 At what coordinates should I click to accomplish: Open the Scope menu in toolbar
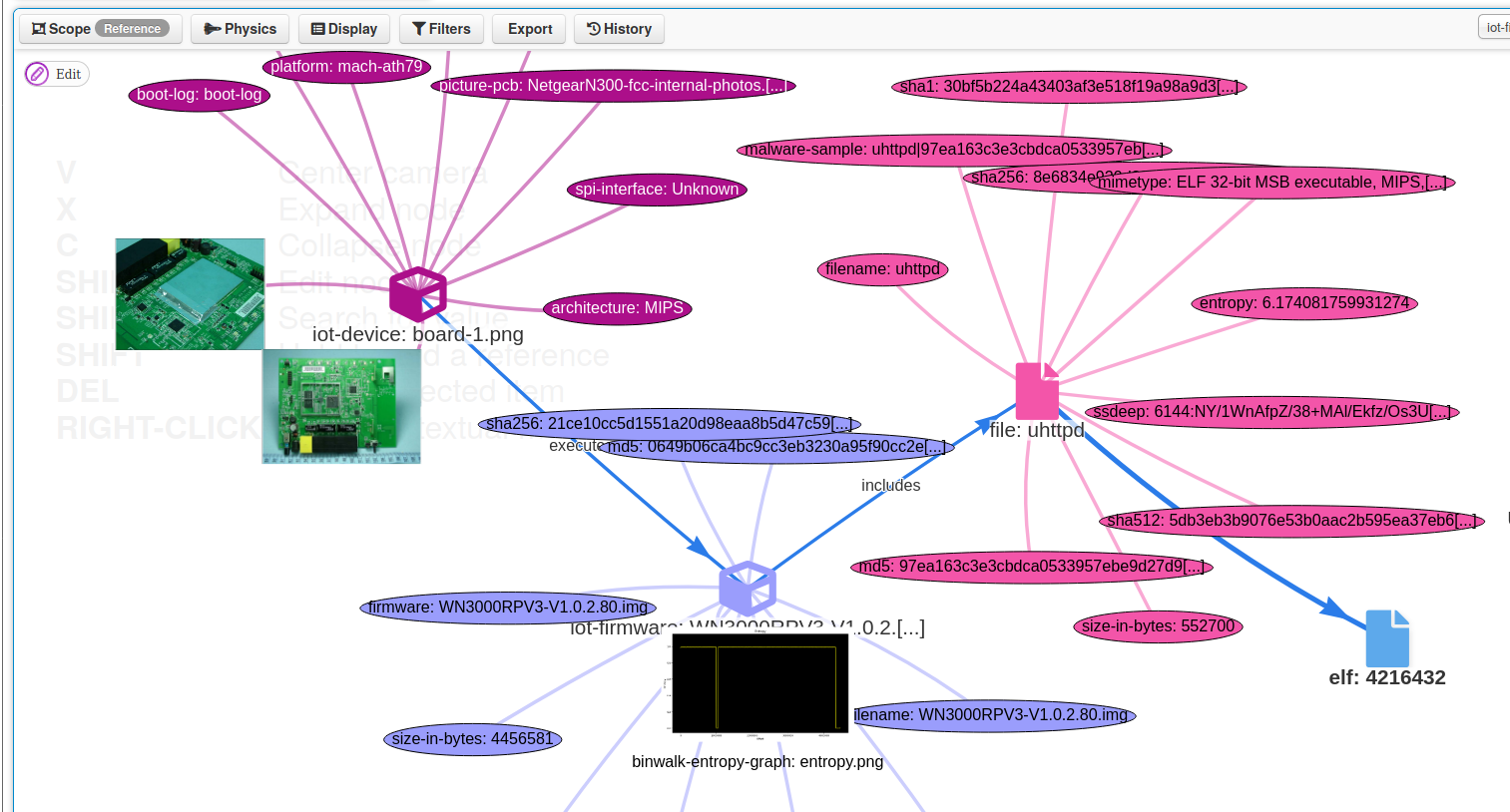coord(62,29)
